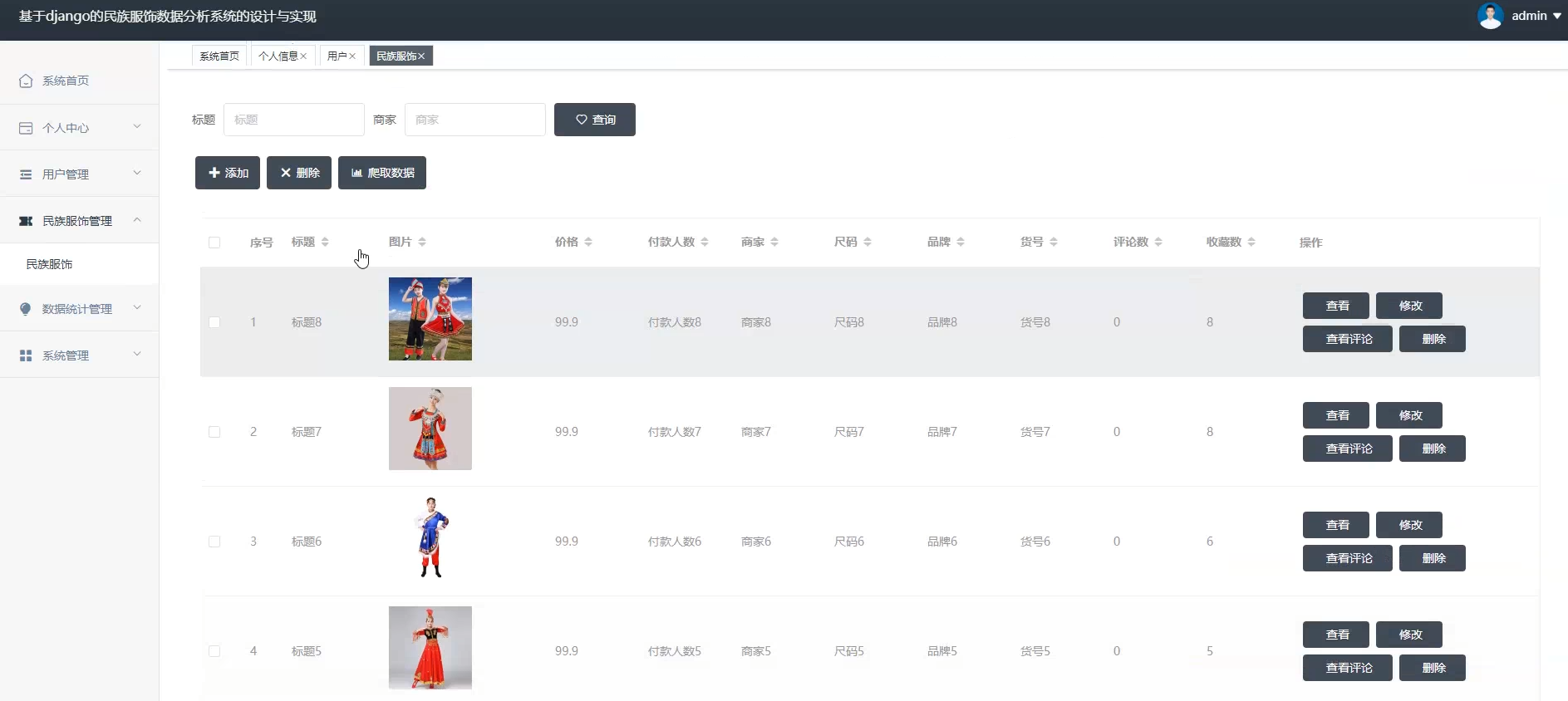Click 查看 for row 标题8
This screenshot has height=701, width=1568.
click(1336, 306)
